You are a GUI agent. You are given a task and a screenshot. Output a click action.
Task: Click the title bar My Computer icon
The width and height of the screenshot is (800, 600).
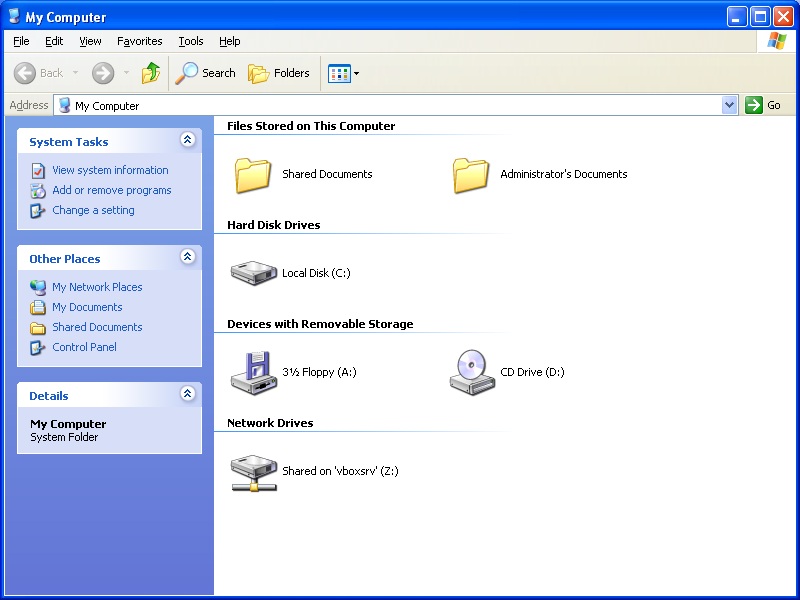click(14, 16)
